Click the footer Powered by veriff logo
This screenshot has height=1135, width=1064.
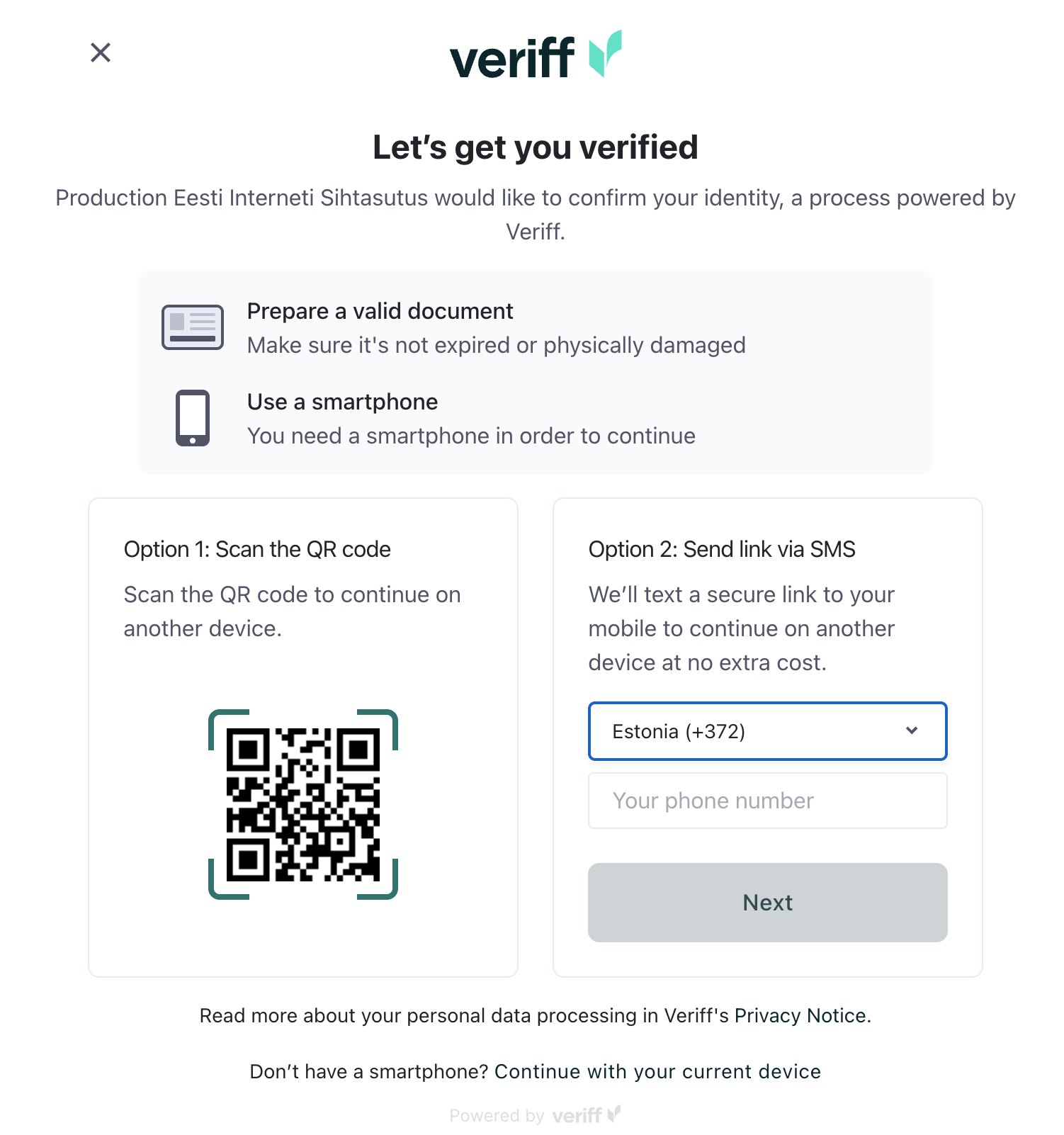click(x=586, y=1115)
